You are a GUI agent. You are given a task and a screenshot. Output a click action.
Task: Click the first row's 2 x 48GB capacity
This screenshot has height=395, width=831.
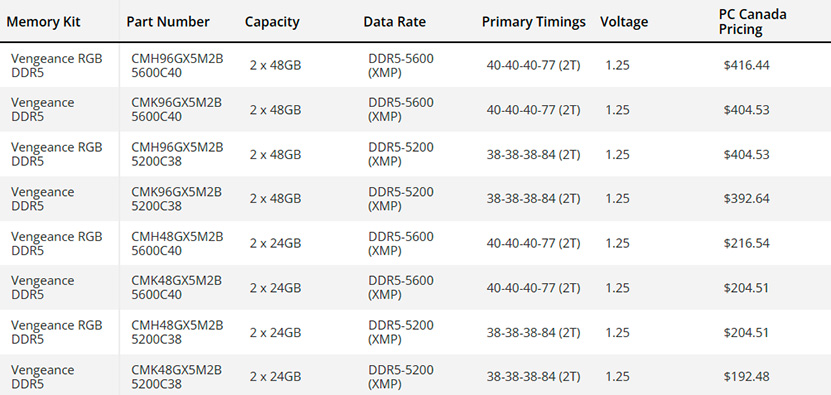coord(276,66)
